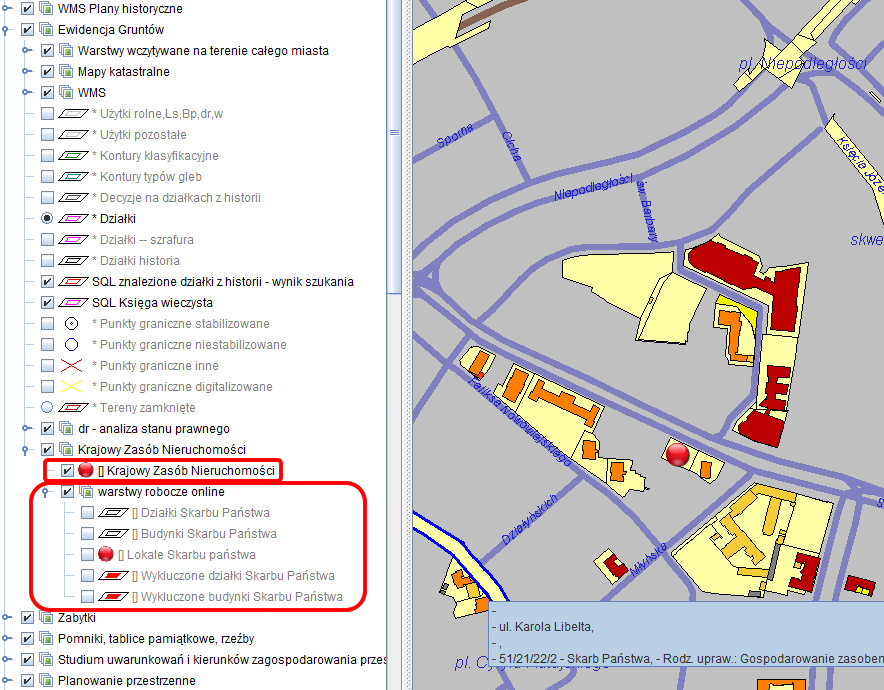Click the red marker on the map
This screenshot has width=884, height=690.
click(x=677, y=455)
